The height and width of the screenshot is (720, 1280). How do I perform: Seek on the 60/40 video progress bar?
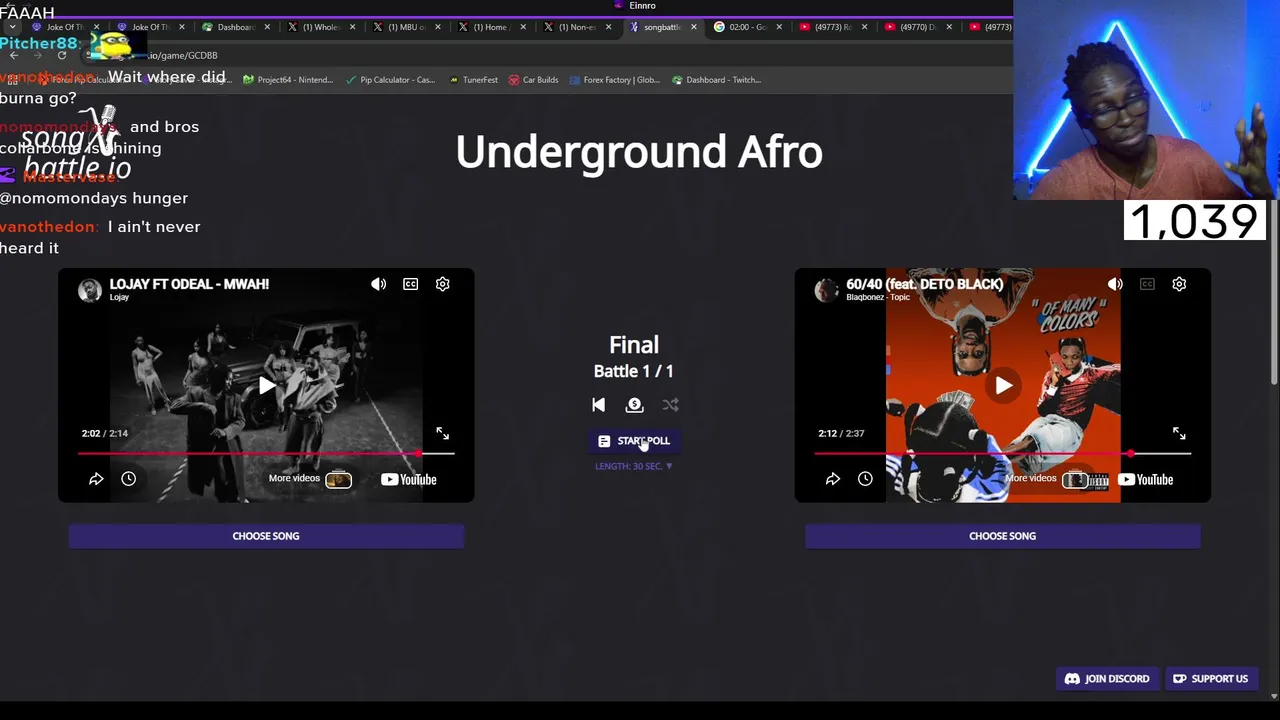(1003, 454)
